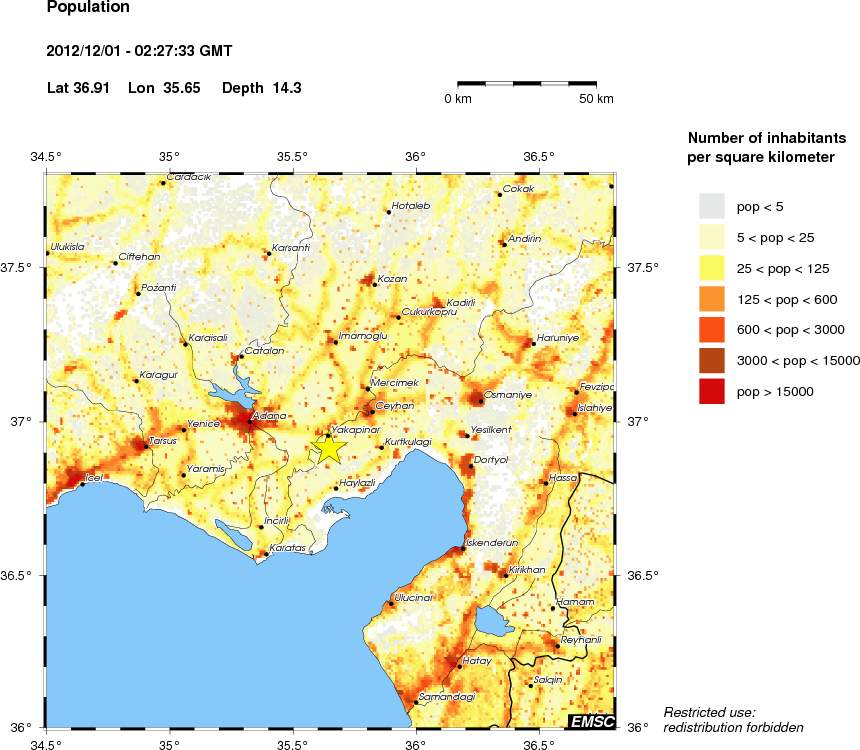Pick the '125 < pop < 600' orange swatch
860x750 pixels.
pyautogui.click(x=712, y=299)
